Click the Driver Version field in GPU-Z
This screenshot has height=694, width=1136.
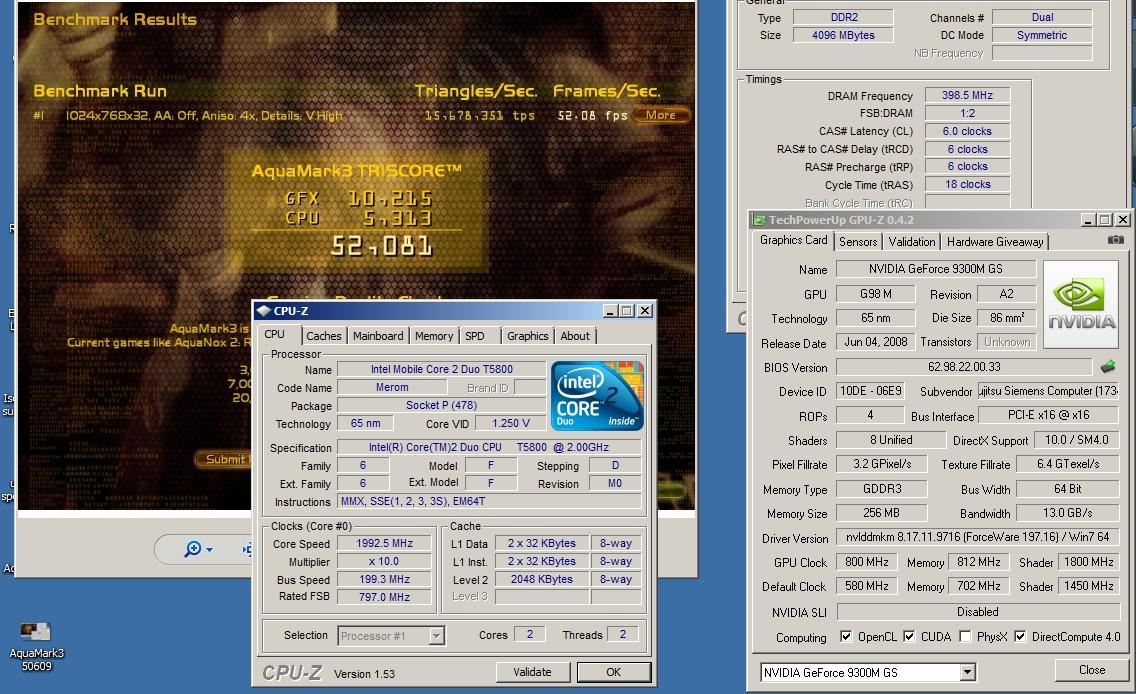[x=977, y=537]
